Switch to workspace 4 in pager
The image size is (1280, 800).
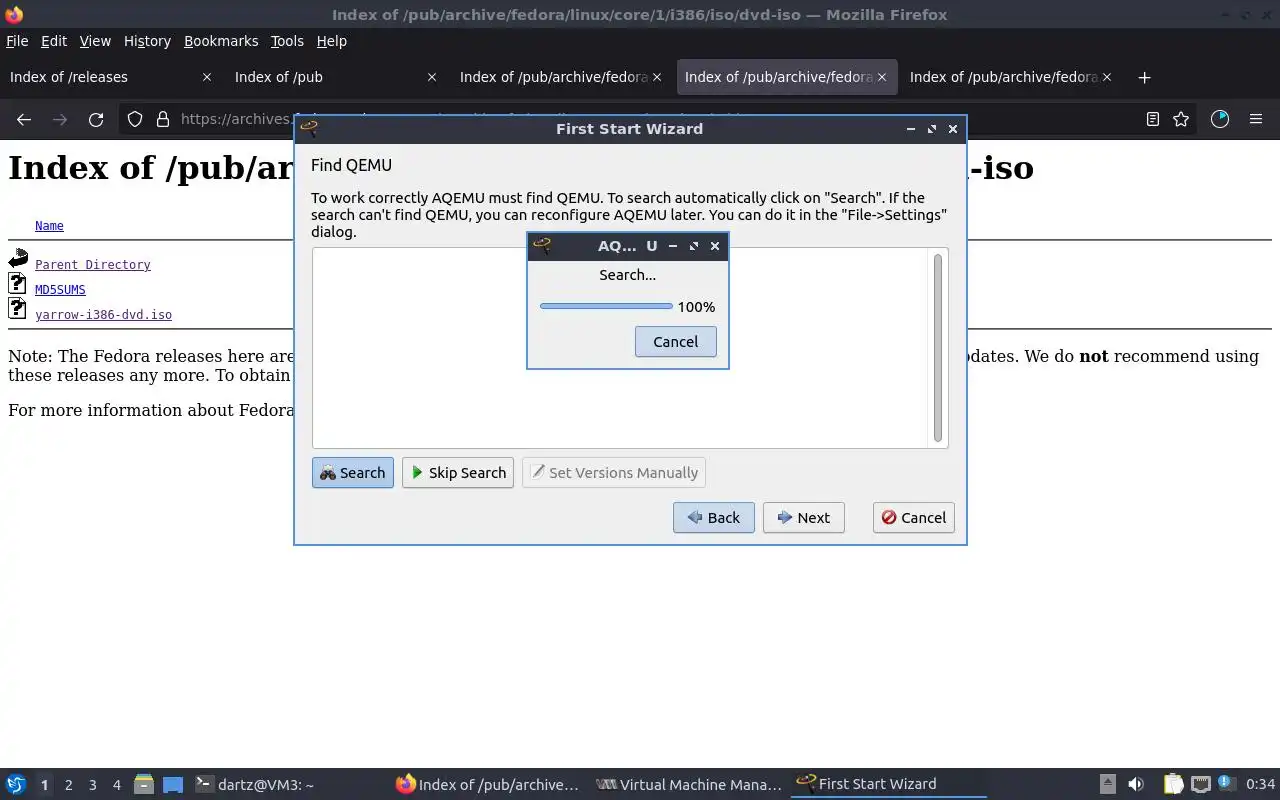117,785
